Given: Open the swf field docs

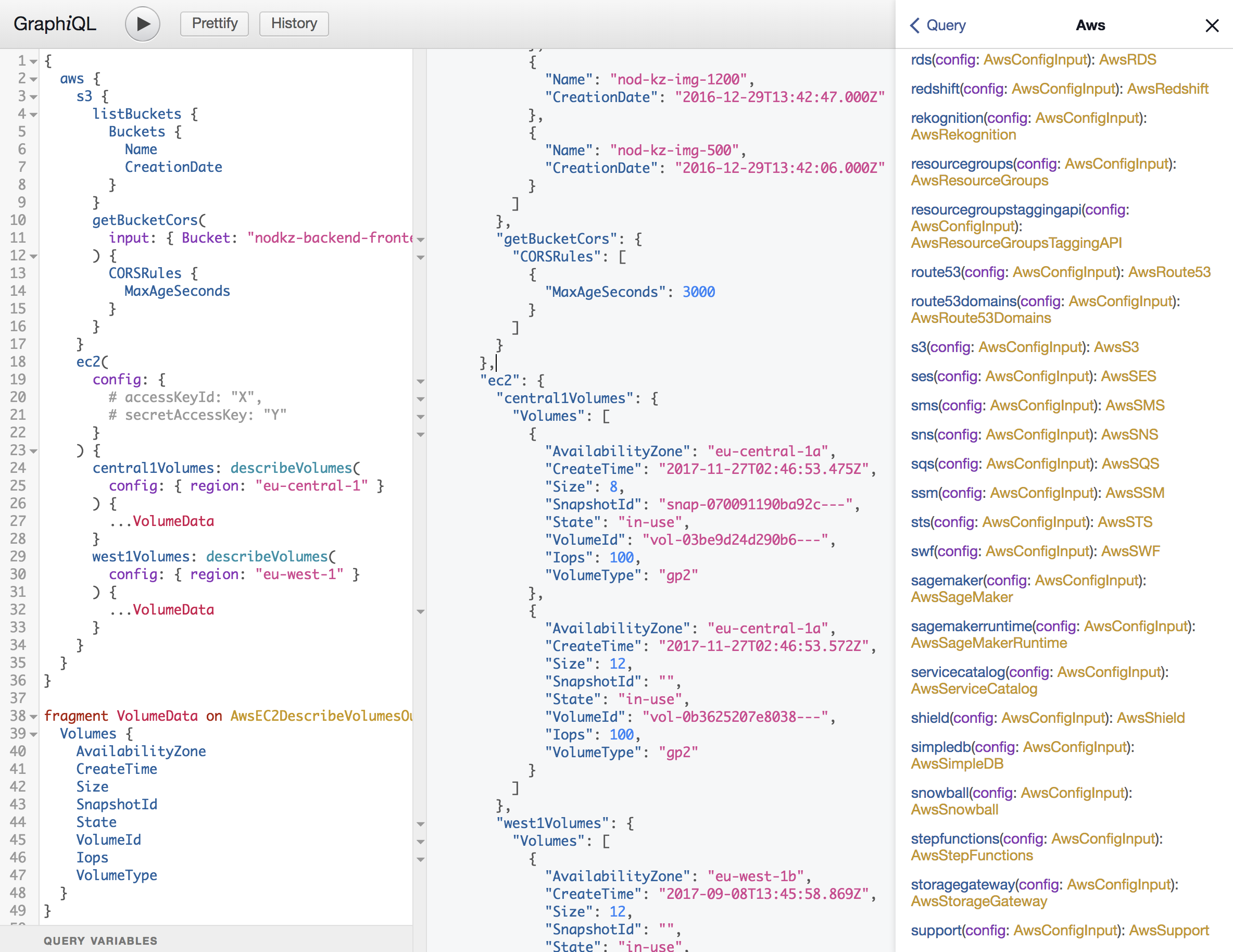Looking at the screenshot, I should point(922,552).
